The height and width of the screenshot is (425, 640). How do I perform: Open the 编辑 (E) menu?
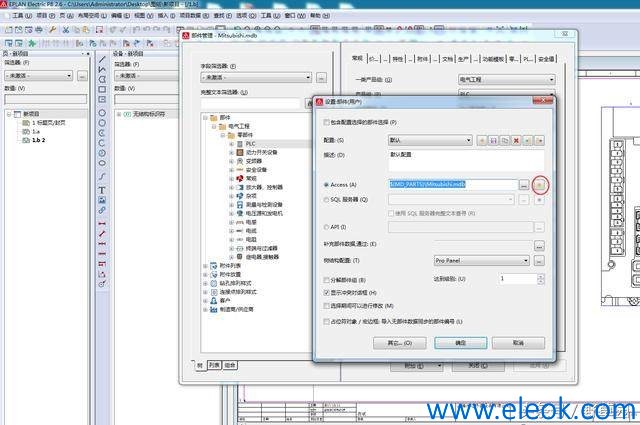coord(120,16)
